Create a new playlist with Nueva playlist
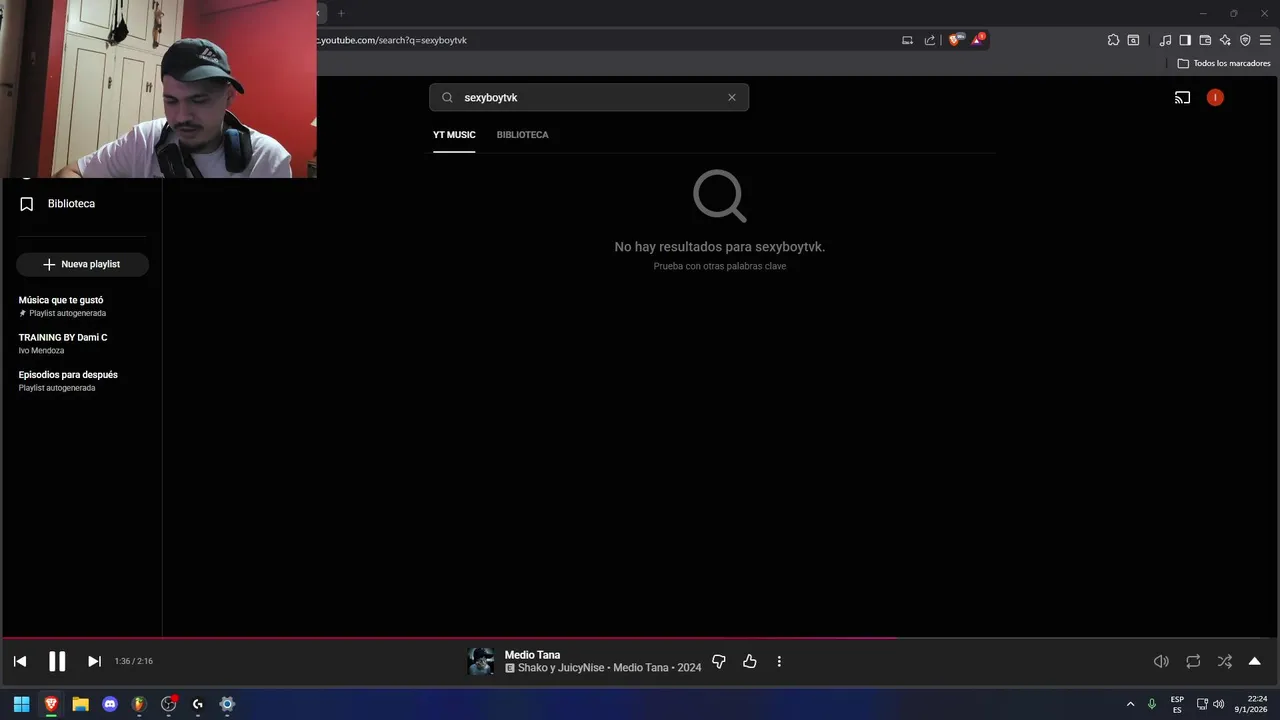 82,264
